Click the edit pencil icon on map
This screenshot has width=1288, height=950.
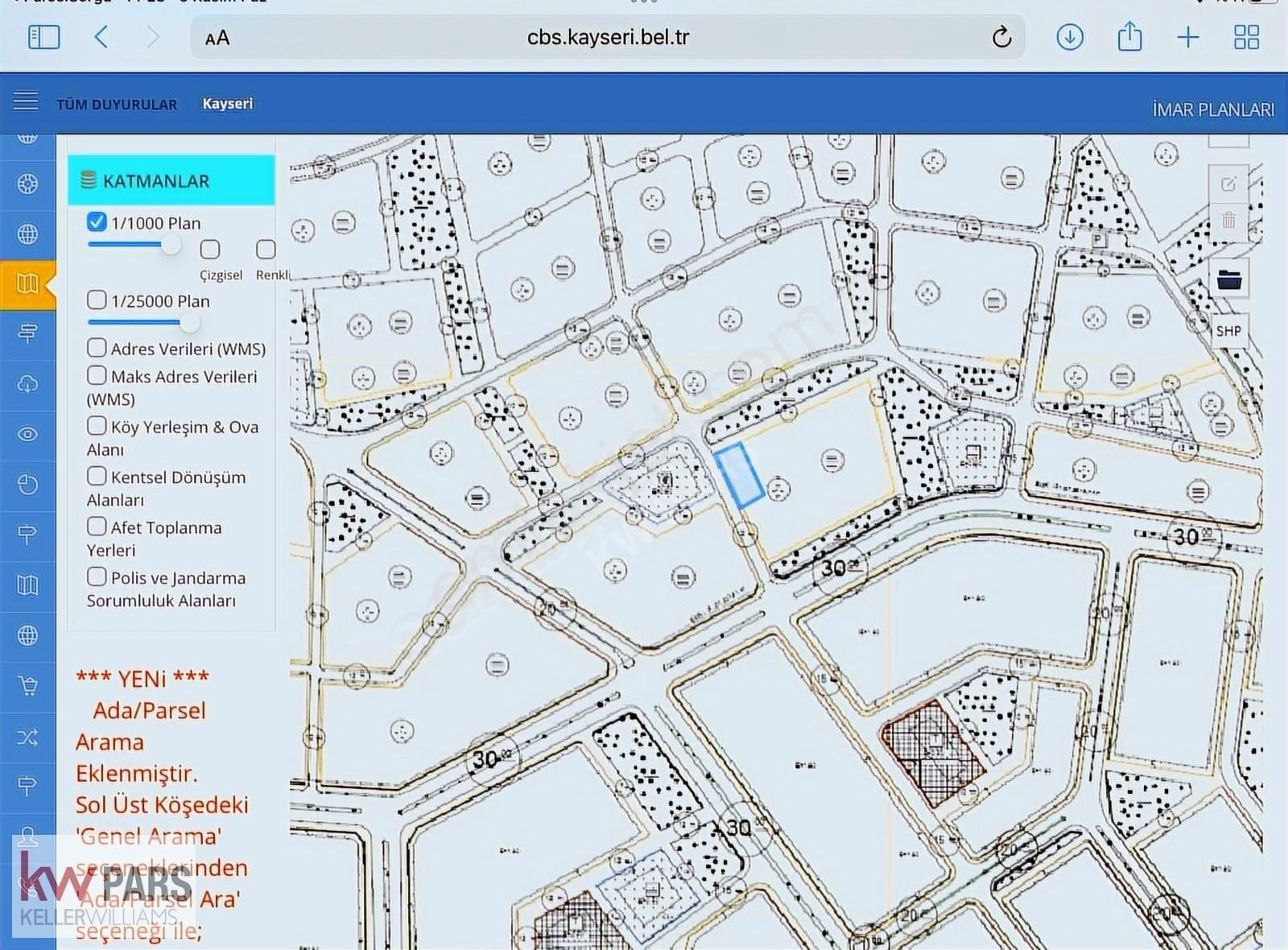coord(1228,184)
